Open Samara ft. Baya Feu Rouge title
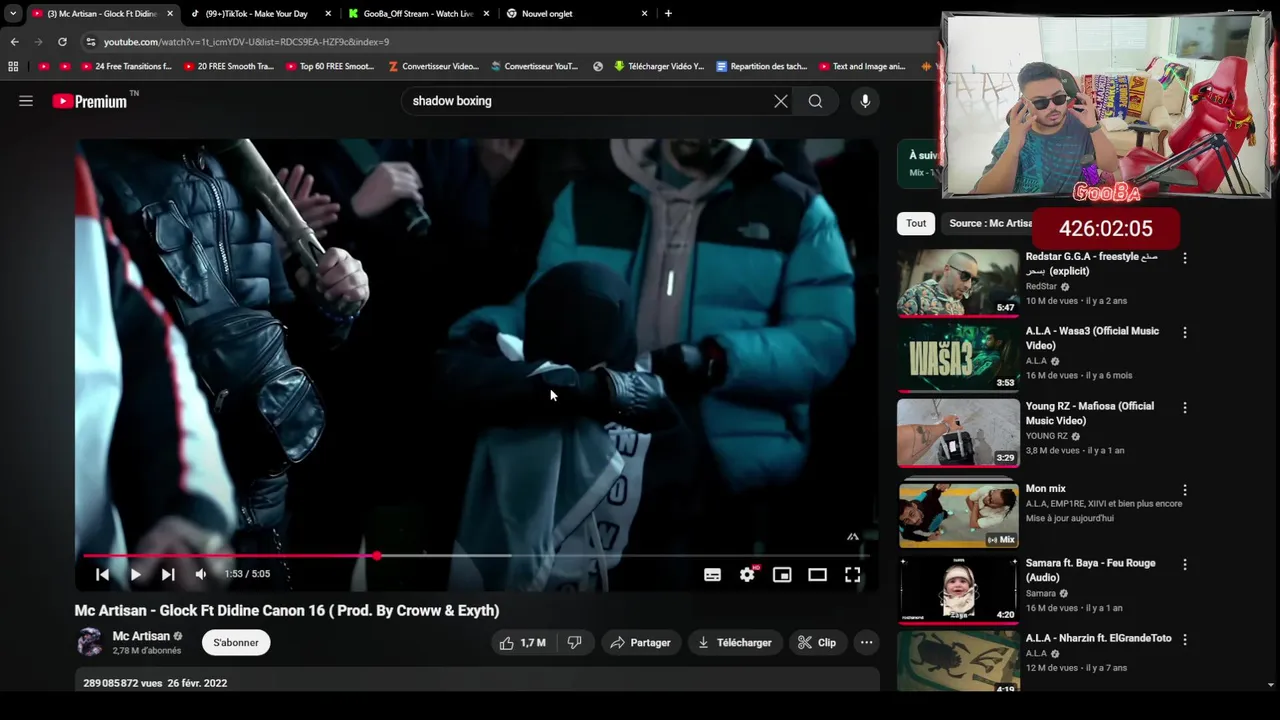This screenshot has height=720, width=1280. [1090, 570]
